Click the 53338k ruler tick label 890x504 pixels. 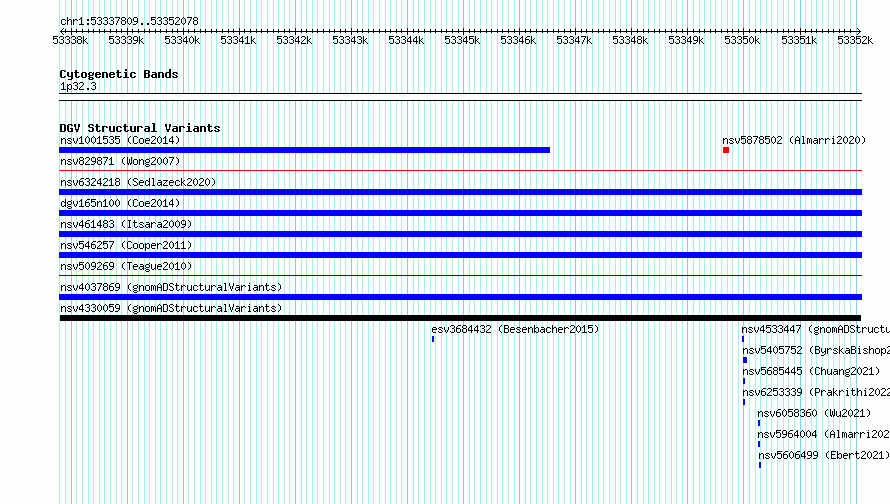70,40
